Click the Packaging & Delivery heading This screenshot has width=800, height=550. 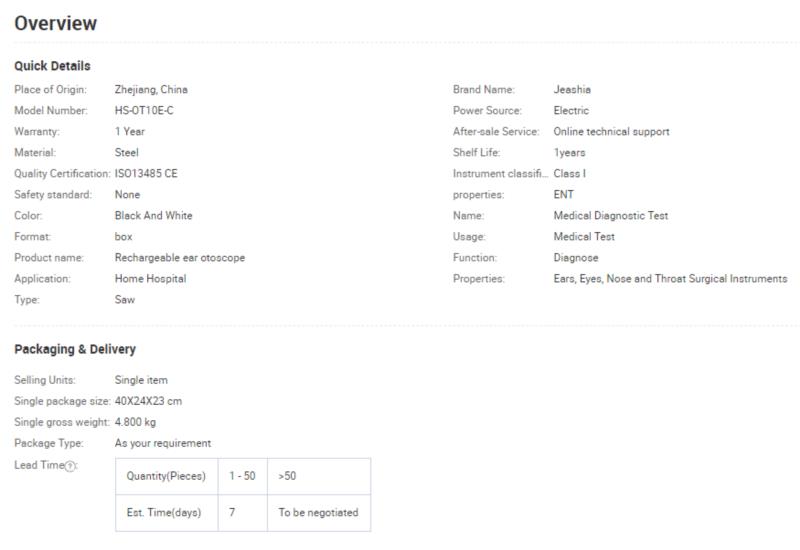(x=75, y=349)
